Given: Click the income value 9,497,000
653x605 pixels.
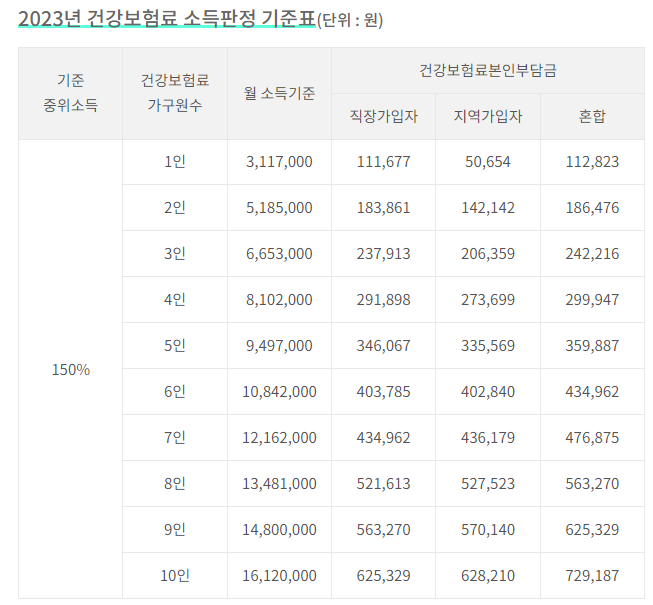Looking at the screenshot, I should click(279, 346).
